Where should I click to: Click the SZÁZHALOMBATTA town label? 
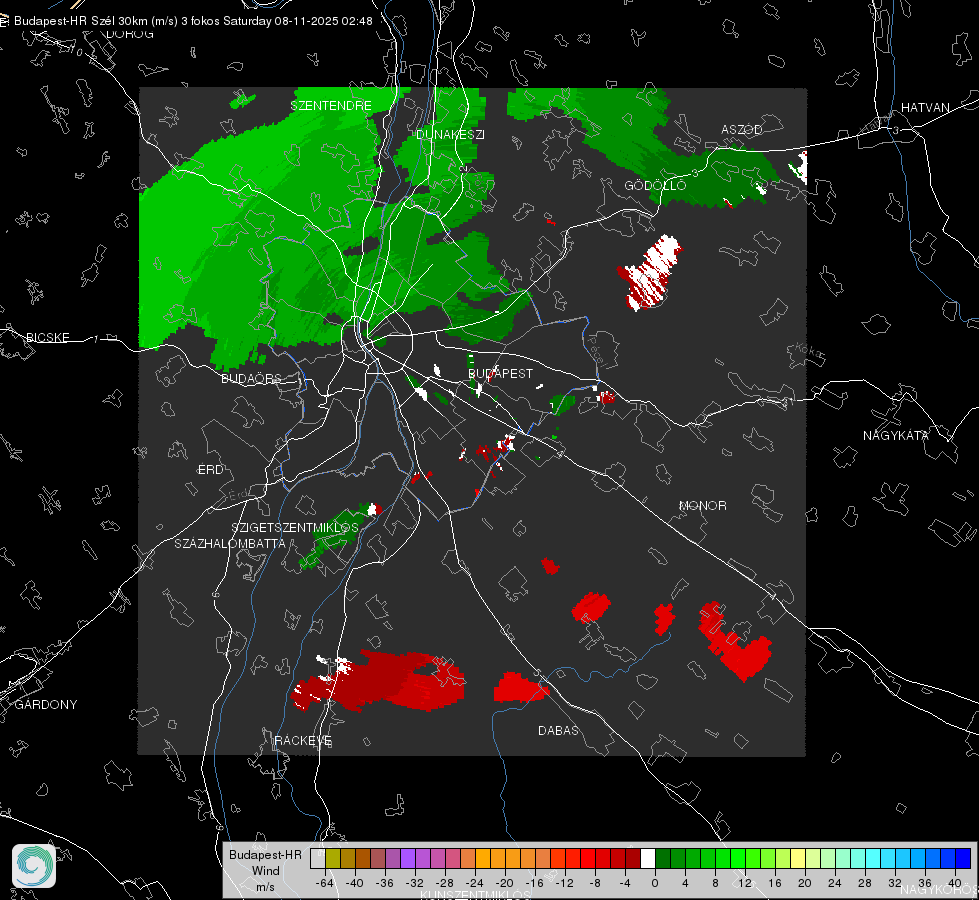[x=230, y=543]
